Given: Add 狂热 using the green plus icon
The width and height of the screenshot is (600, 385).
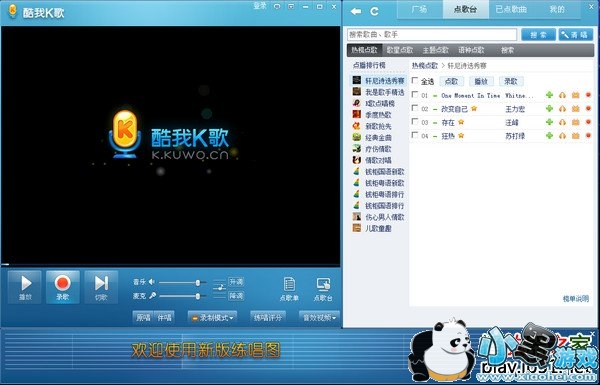Looking at the screenshot, I should [549, 135].
